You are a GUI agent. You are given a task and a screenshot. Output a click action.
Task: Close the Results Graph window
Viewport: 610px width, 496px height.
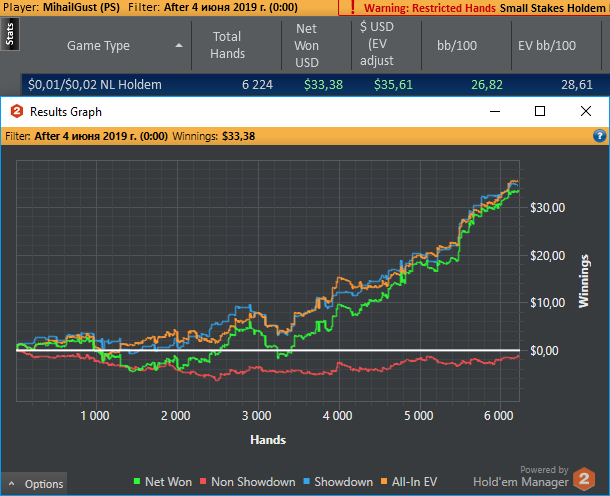pos(586,112)
